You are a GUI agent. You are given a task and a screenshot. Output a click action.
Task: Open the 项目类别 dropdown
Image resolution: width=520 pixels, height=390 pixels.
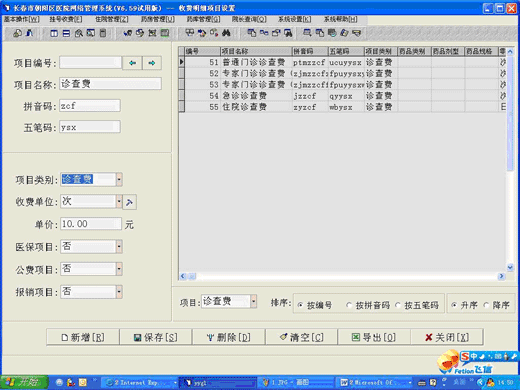point(119,180)
